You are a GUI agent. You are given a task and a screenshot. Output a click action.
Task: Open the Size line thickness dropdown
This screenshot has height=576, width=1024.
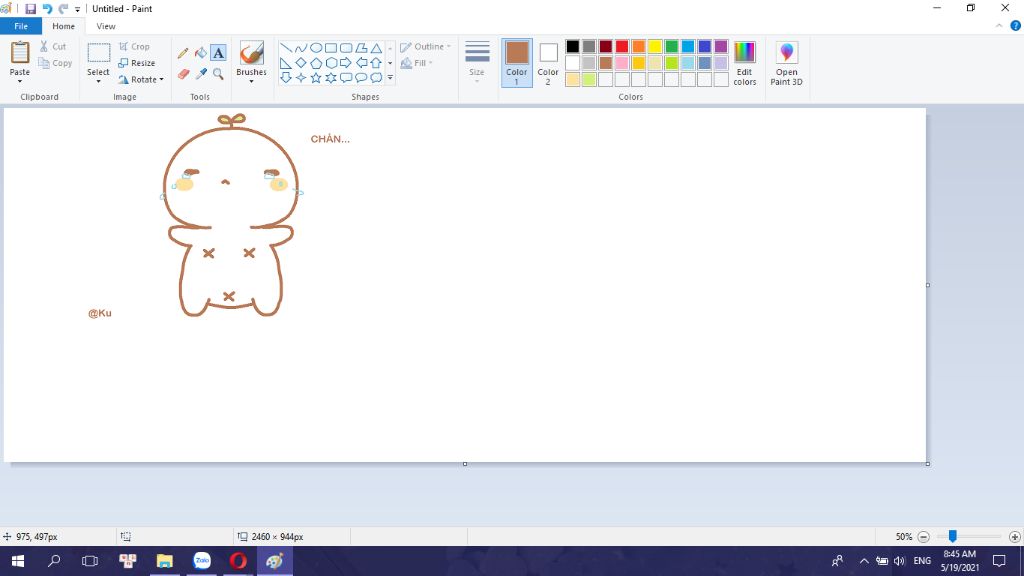477,61
